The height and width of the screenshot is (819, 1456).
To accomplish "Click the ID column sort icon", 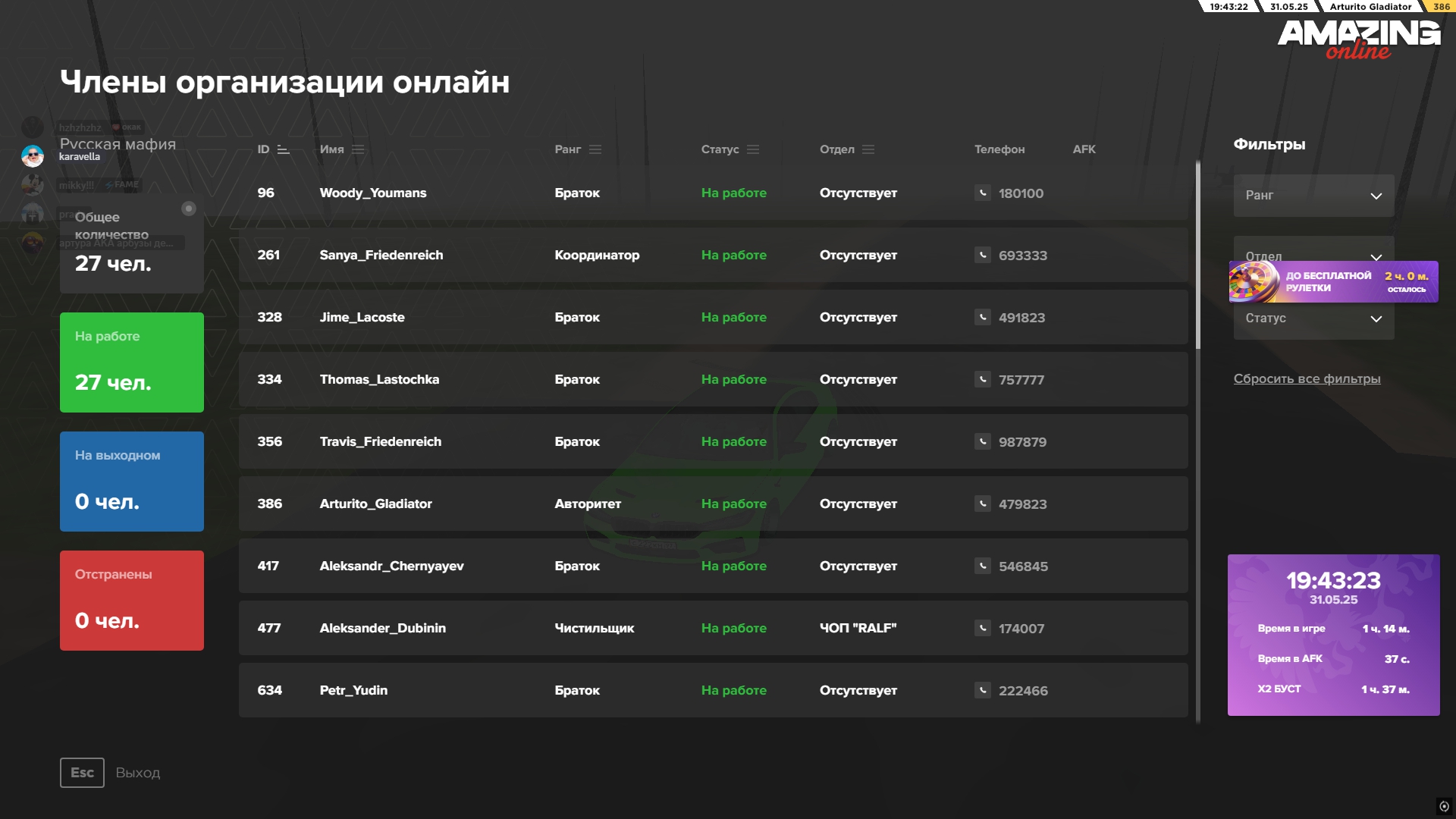I will [x=284, y=149].
